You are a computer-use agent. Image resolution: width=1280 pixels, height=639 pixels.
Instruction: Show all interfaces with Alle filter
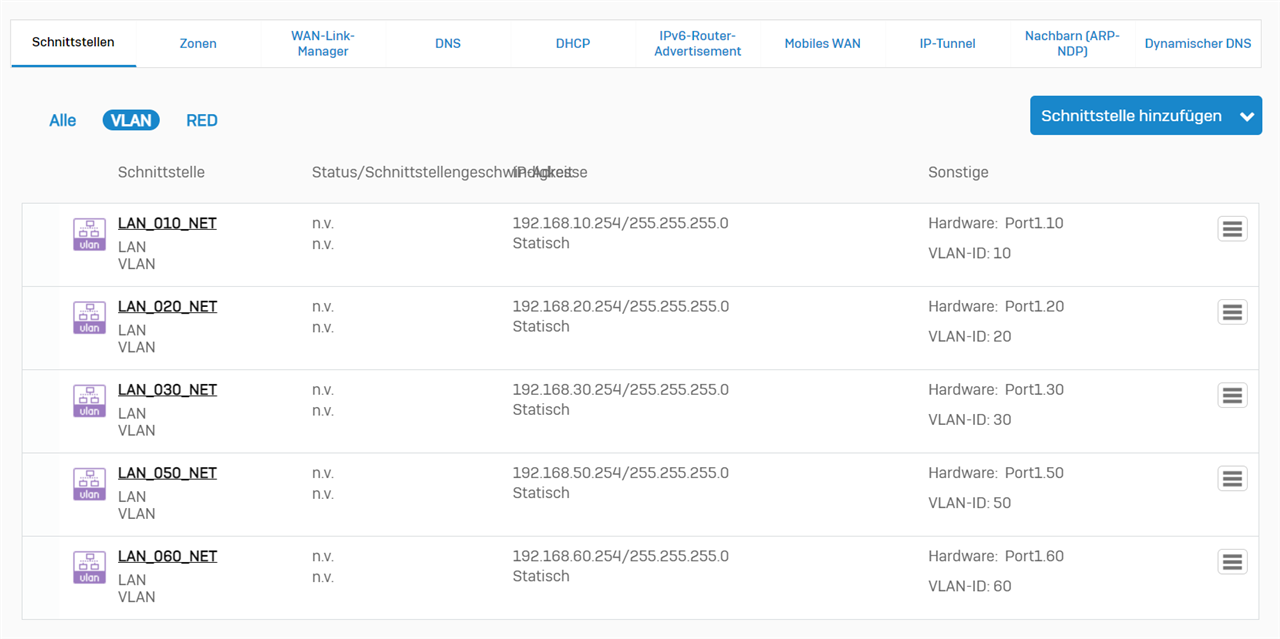[63, 120]
